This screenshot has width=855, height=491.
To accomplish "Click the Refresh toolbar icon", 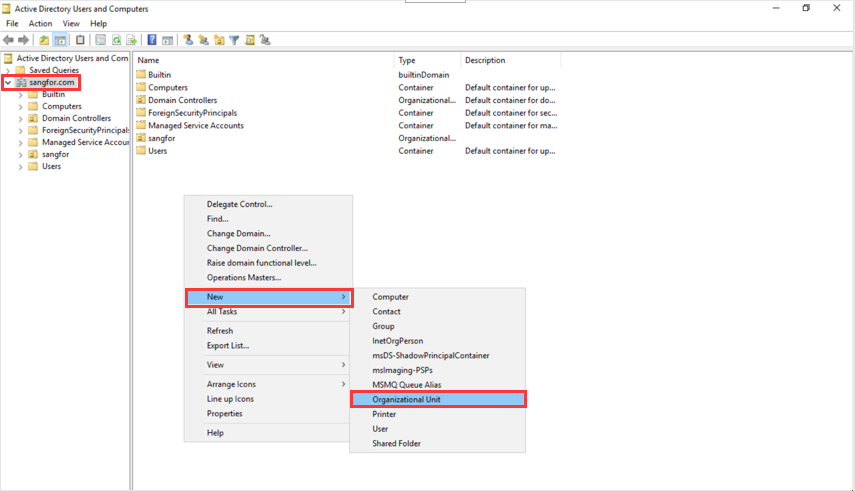I will (x=116, y=40).
